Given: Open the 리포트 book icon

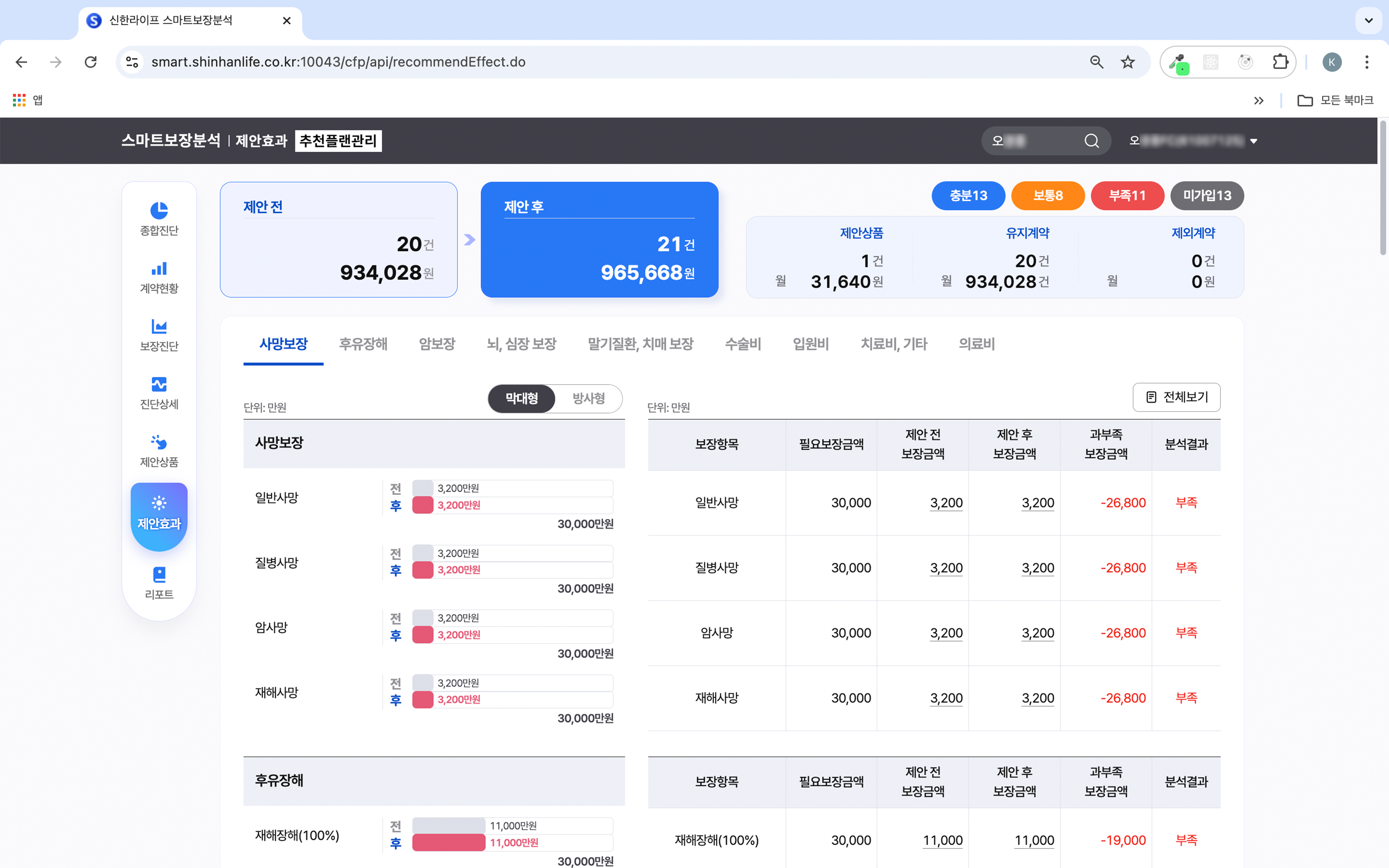Looking at the screenshot, I should 159,575.
